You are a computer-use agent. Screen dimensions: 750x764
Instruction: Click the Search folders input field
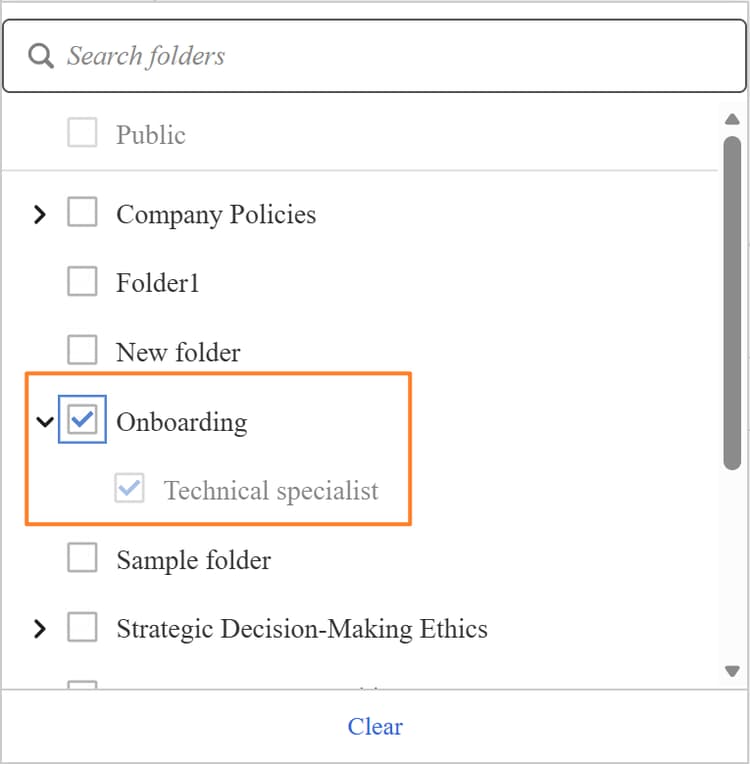coord(374,56)
